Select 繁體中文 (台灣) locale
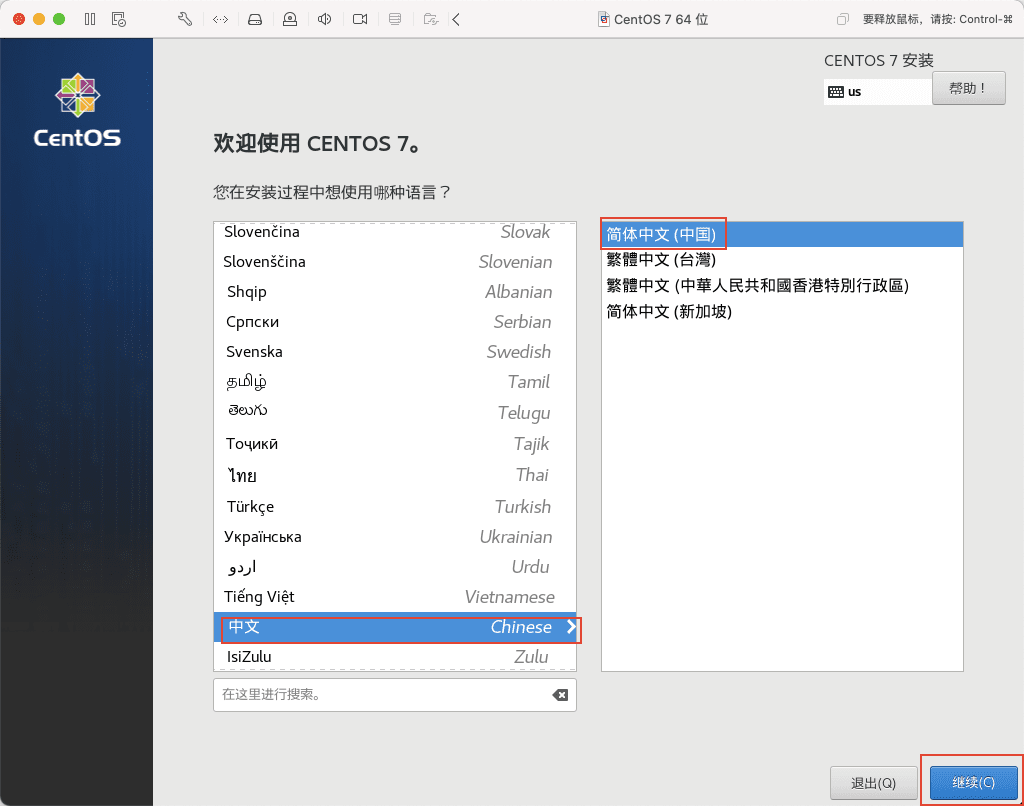This screenshot has width=1024, height=806. [x=661, y=260]
